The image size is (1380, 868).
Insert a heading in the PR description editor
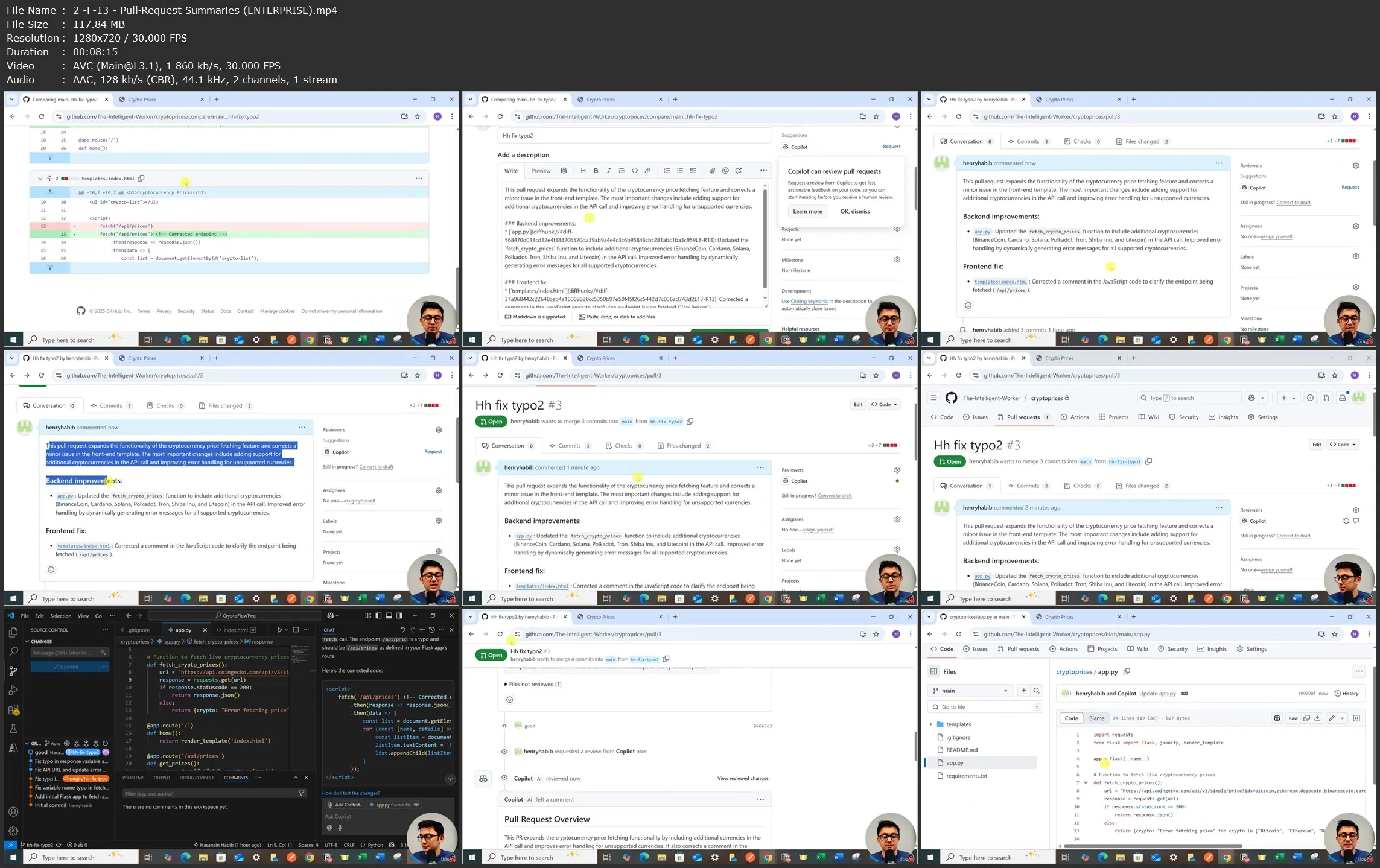pos(583,171)
